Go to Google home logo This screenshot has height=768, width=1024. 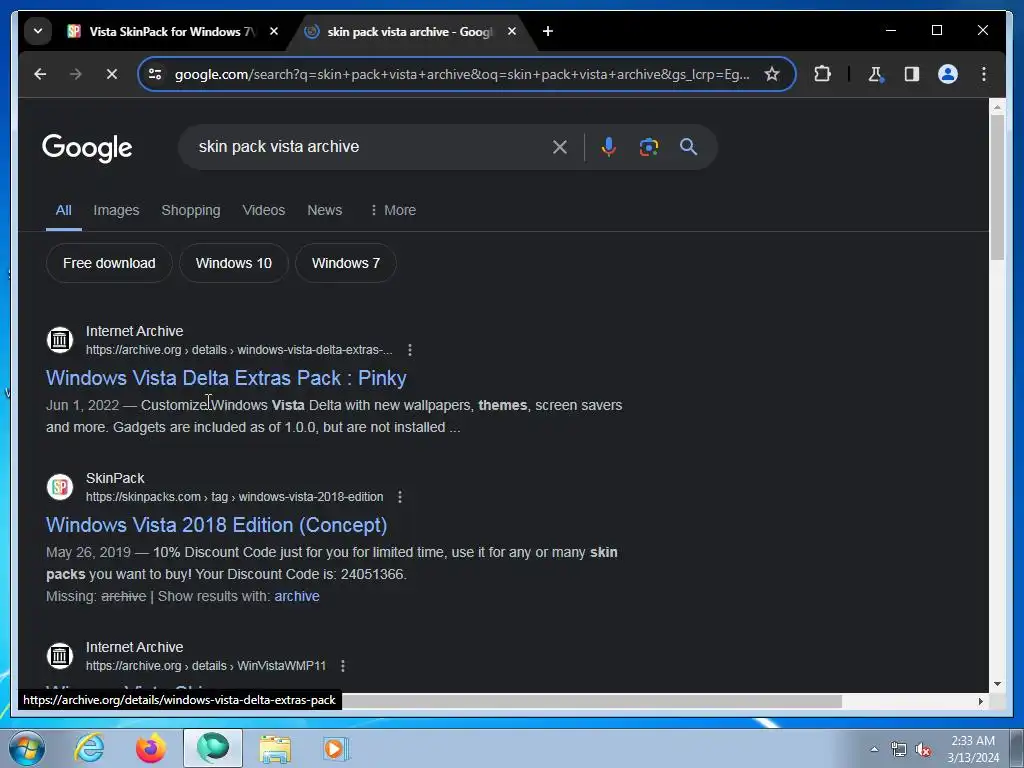(87, 148)
